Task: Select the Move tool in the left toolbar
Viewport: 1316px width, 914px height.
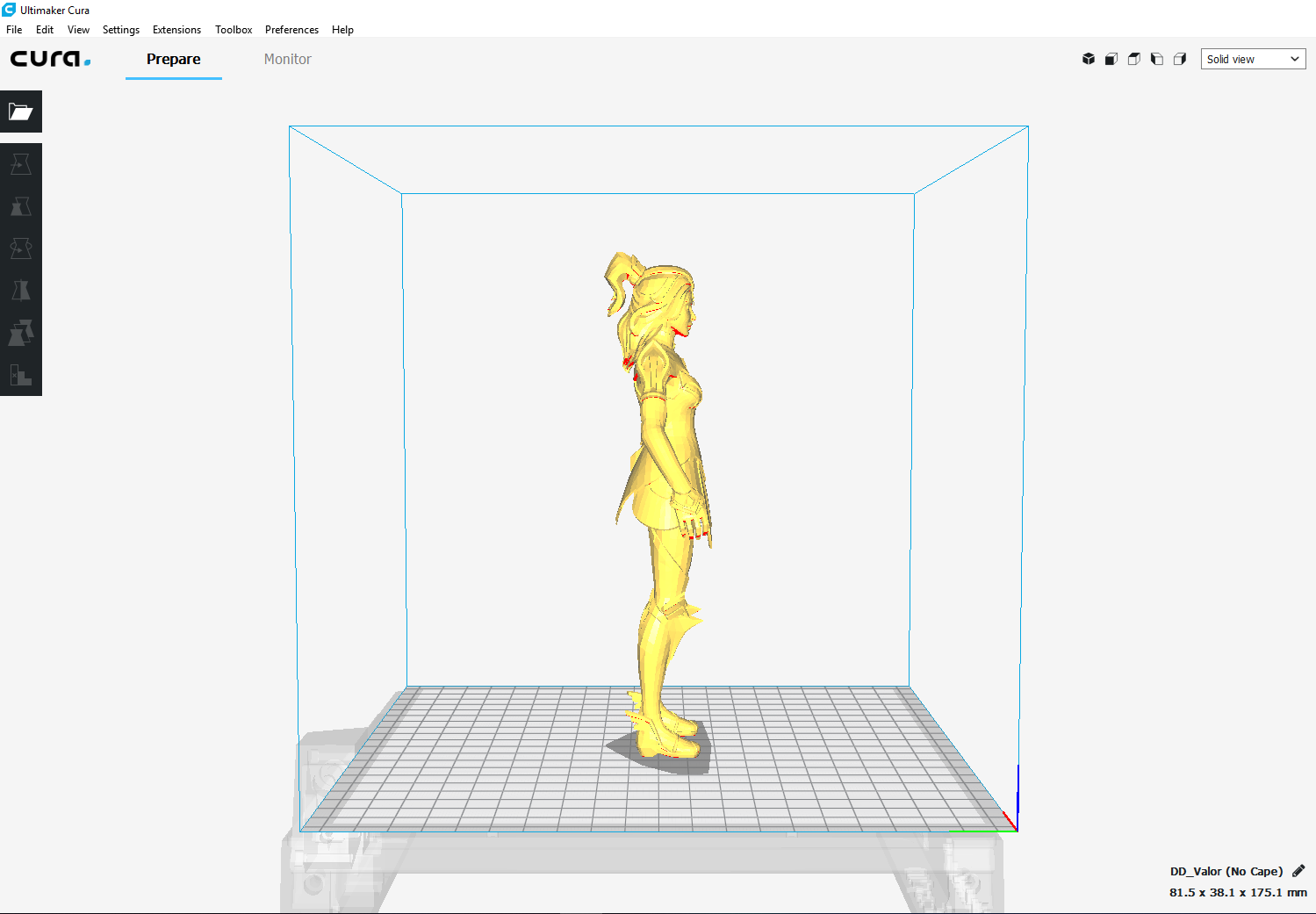Action: 21,164
